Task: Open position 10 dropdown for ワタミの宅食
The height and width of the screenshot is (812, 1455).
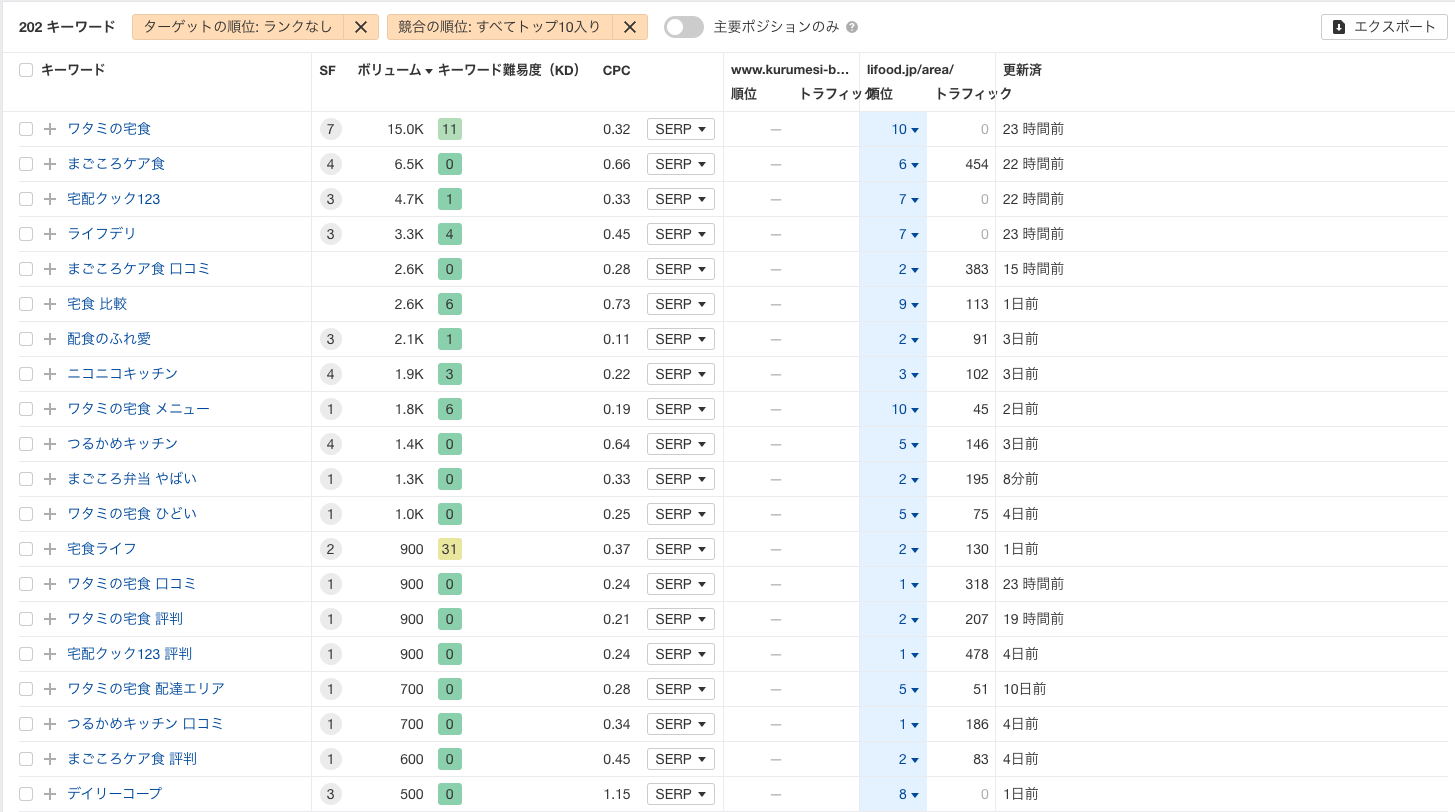Action: (905, 128)
